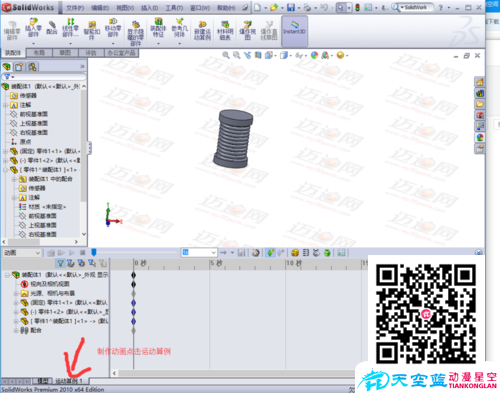Click the Animation Wizard icon

pyautogui.click(x=256, y=253)
